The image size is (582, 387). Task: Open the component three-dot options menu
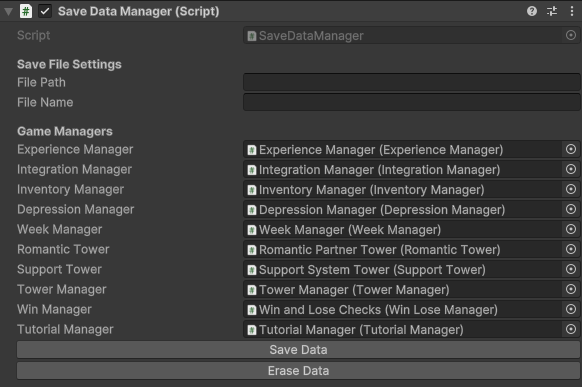(x=572, y=11)
